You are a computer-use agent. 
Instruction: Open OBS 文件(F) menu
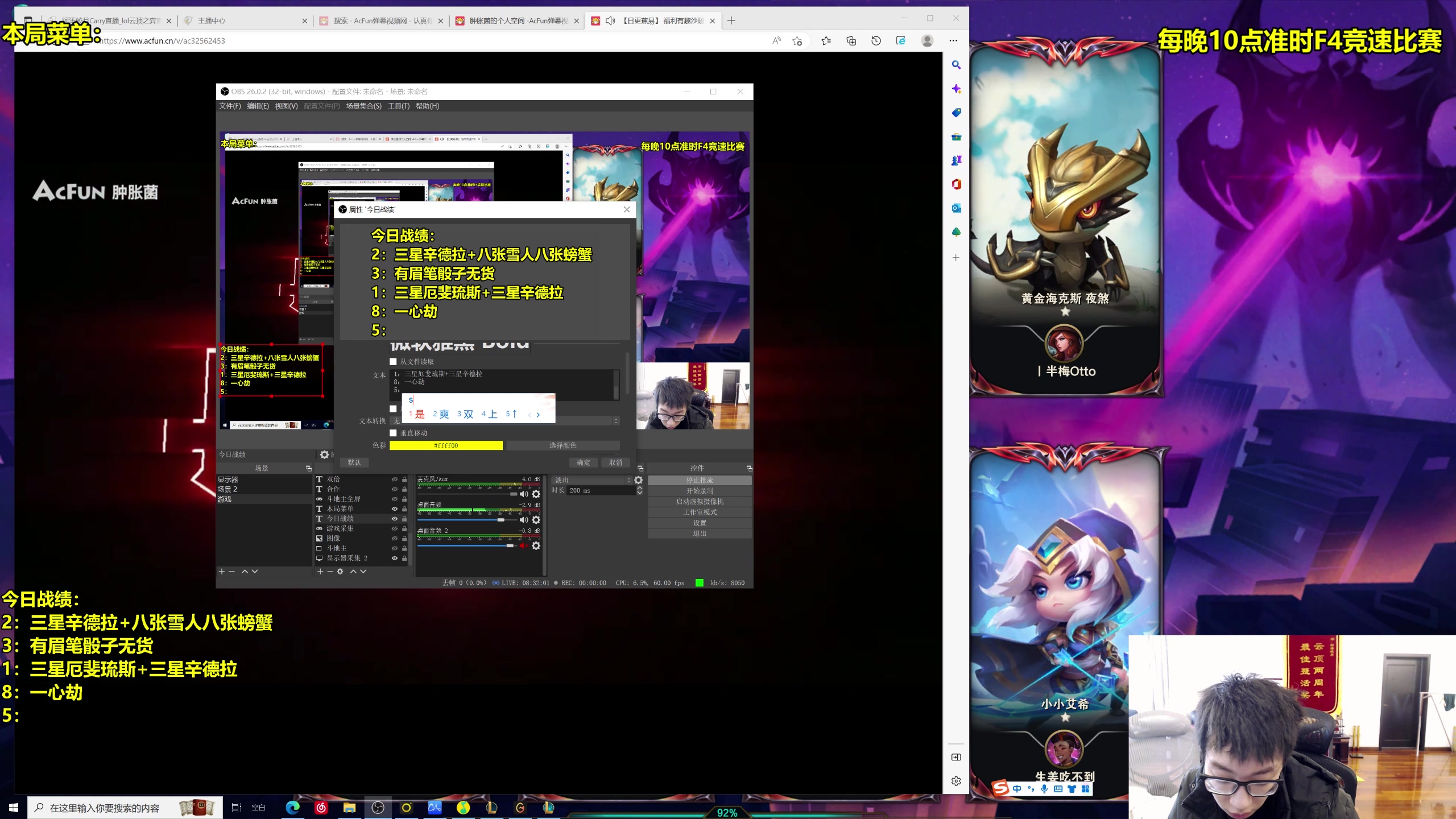[x=230, y=106]
